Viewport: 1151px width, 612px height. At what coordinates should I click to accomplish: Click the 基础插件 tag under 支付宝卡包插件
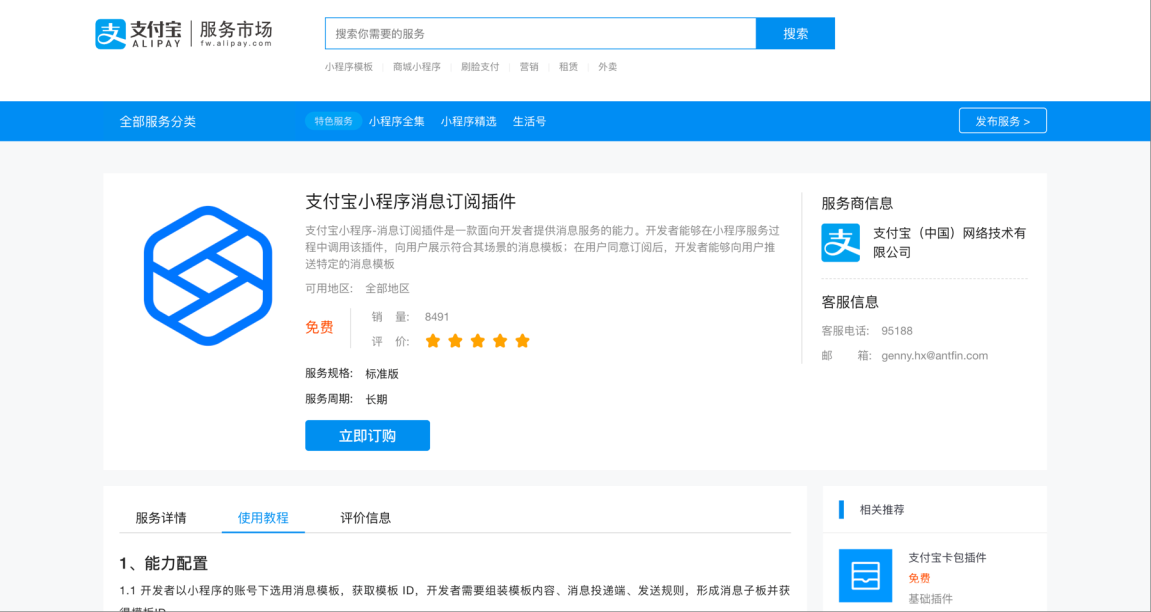tap(931, 599)
